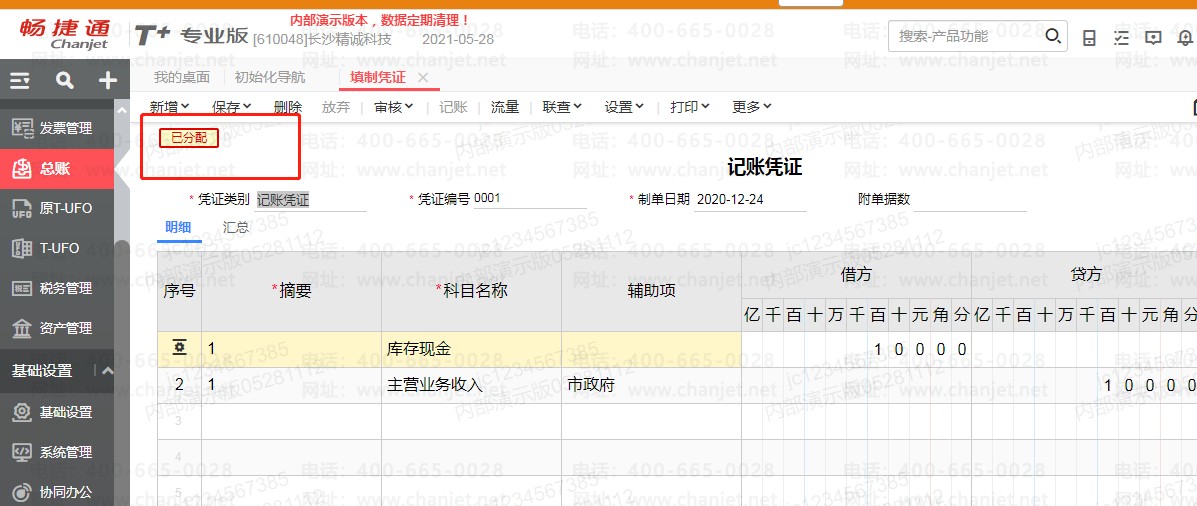
Task: Click the Chanjet 畅捷通 logo
Action: 63,34
